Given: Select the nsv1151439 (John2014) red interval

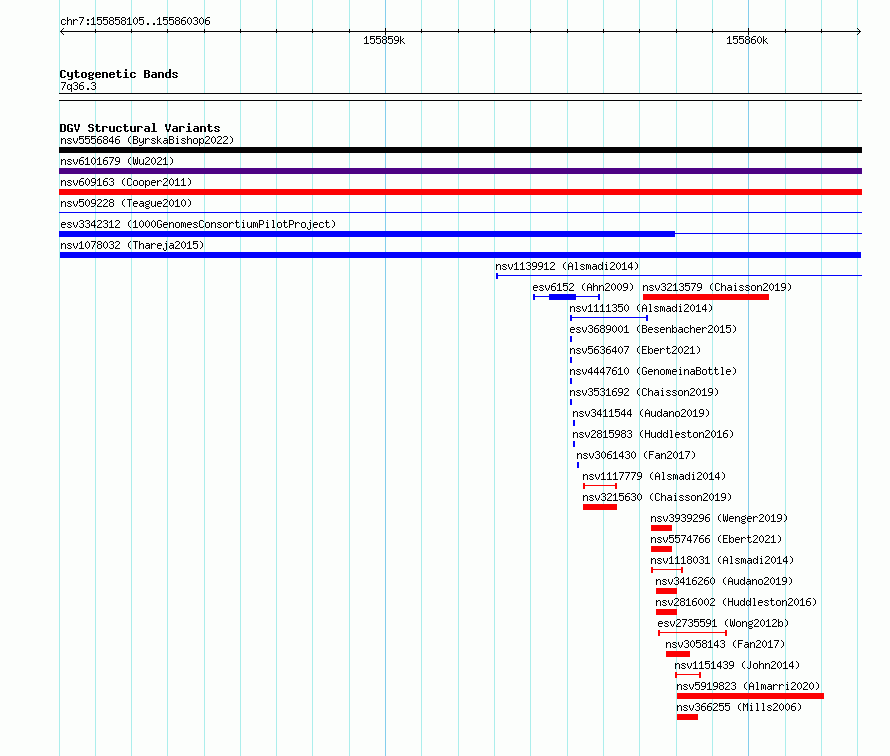Looking at the screenshot, I should pos(688,675).
